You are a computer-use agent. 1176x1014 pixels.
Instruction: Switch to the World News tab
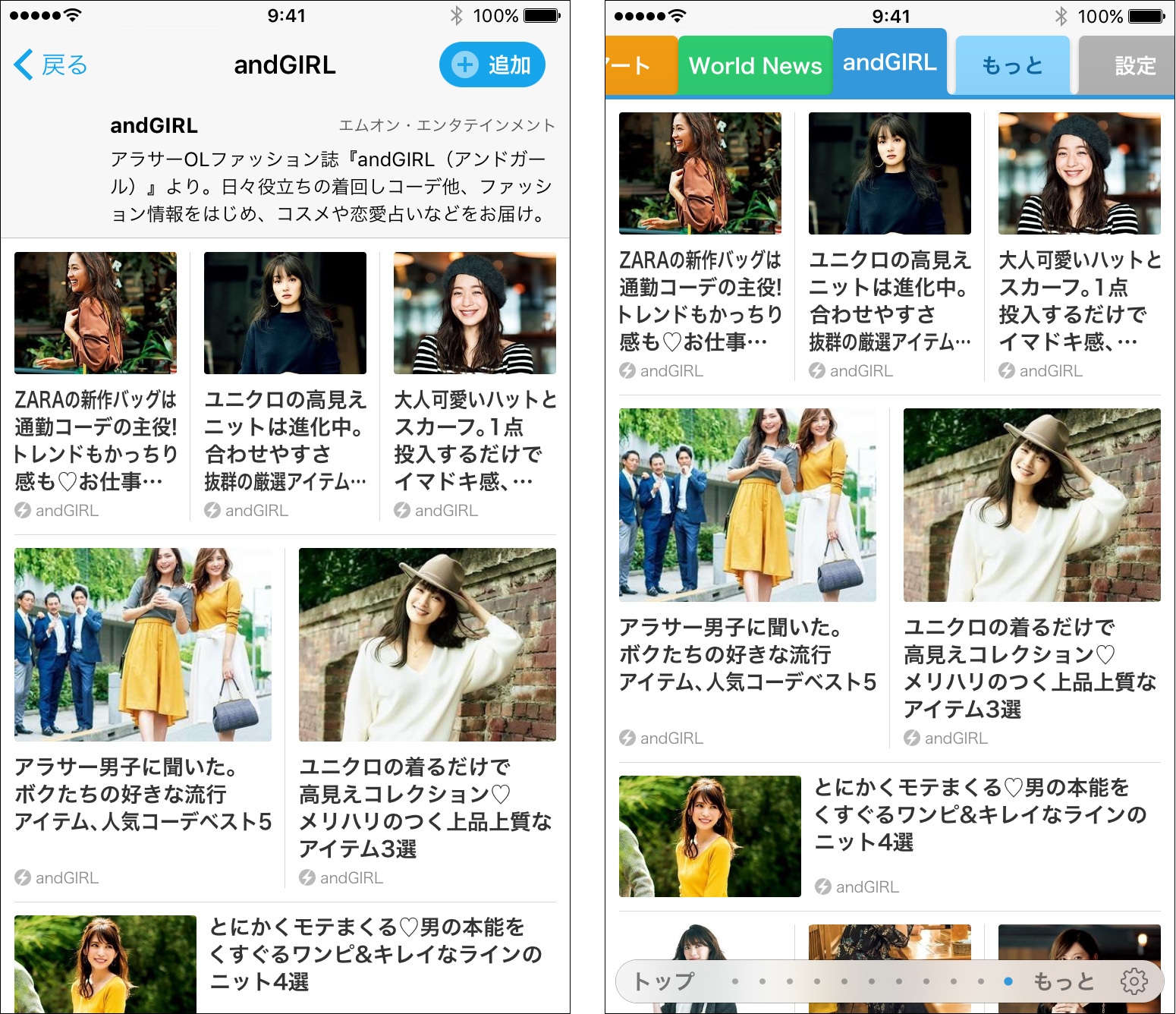[754, 65]
